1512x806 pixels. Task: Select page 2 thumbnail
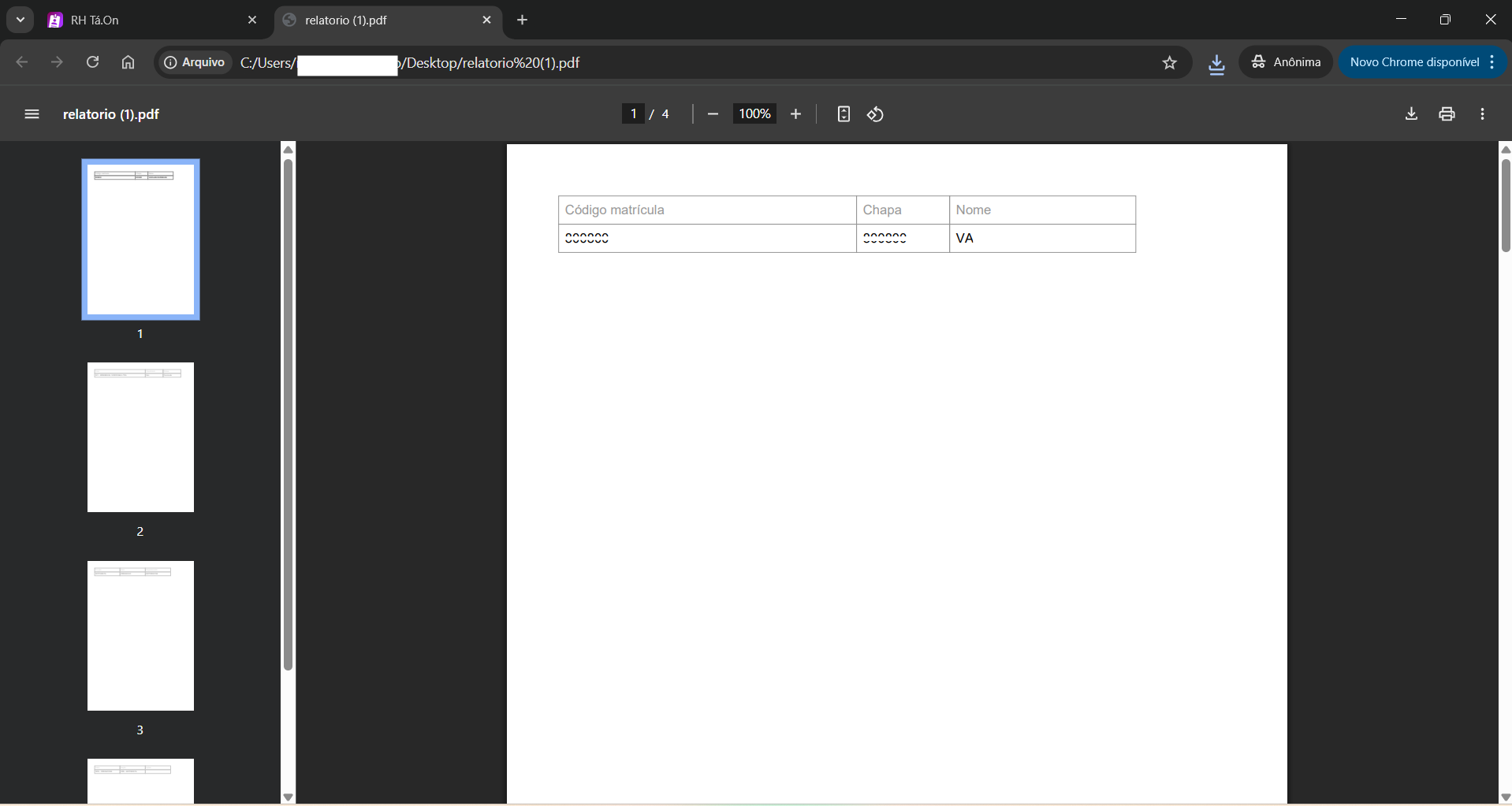pyautogui.click(x=140, y=437)
